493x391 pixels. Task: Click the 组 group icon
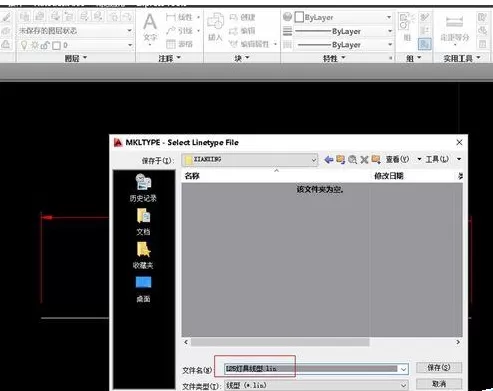tap(406, 27)
